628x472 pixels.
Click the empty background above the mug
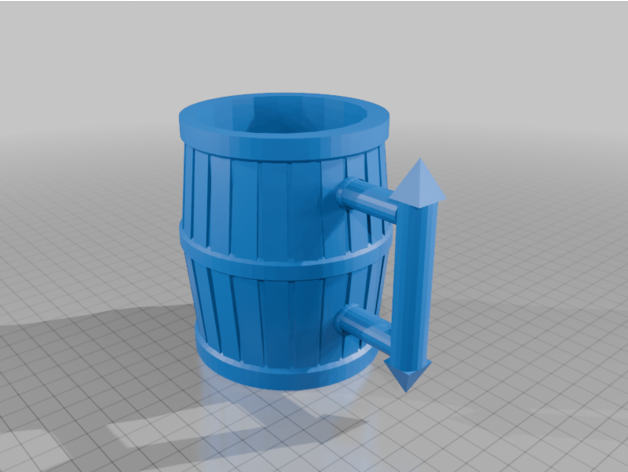[300, 40]
